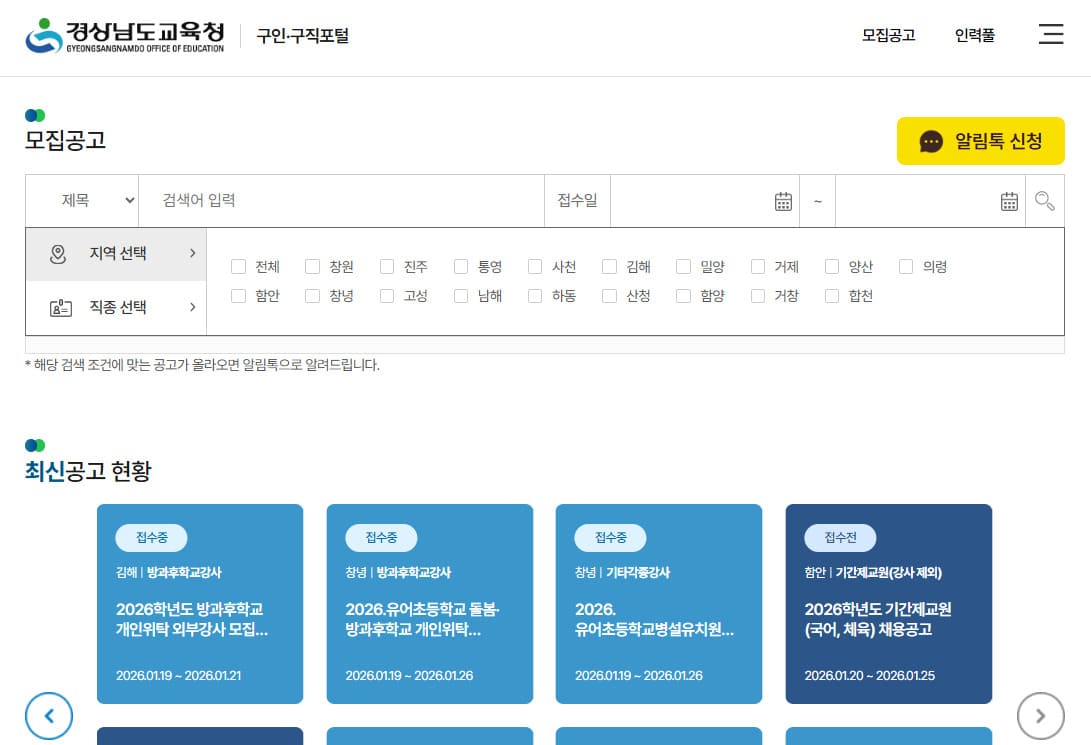Expand the 직종 선택 section chevron
Viewport: 1091px width, 745px height.
click(x=193, y=307)
